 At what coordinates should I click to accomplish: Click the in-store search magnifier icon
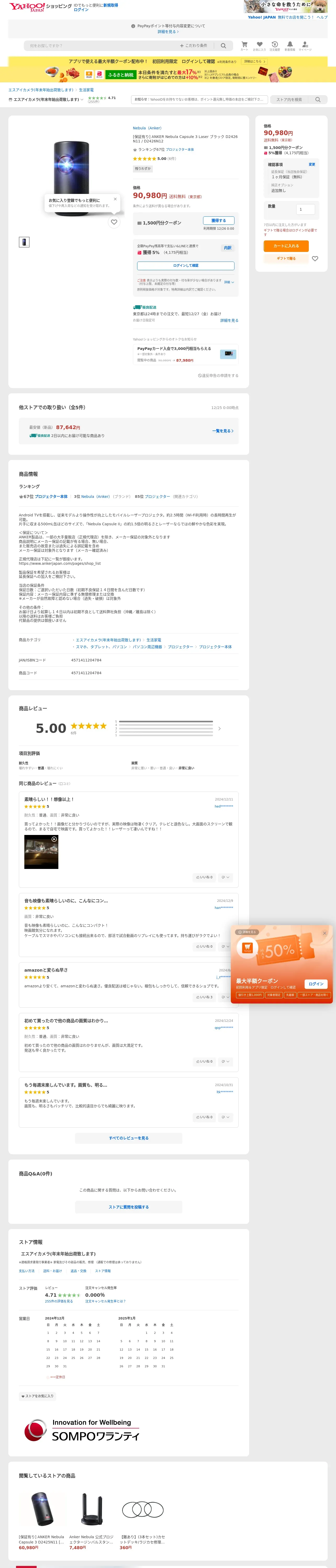[318, 99]
